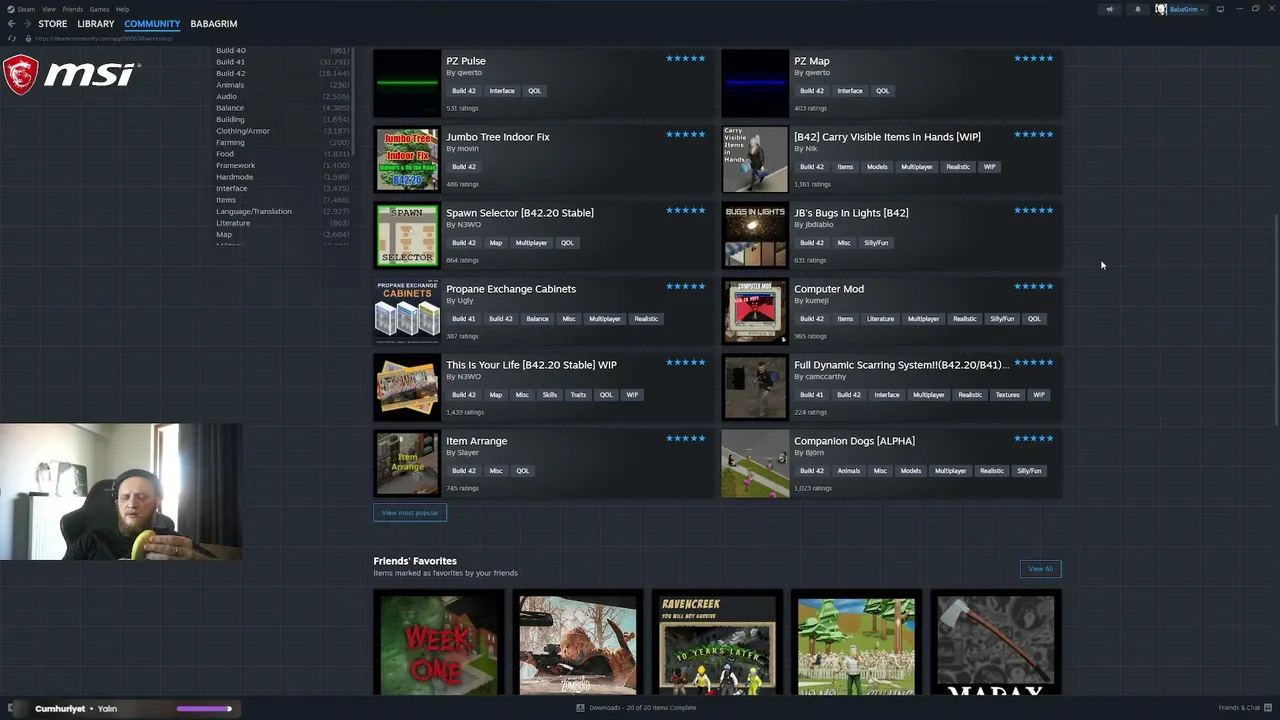Filter by Animals category
Viewport: 1280px width, 720px height.
230,85
